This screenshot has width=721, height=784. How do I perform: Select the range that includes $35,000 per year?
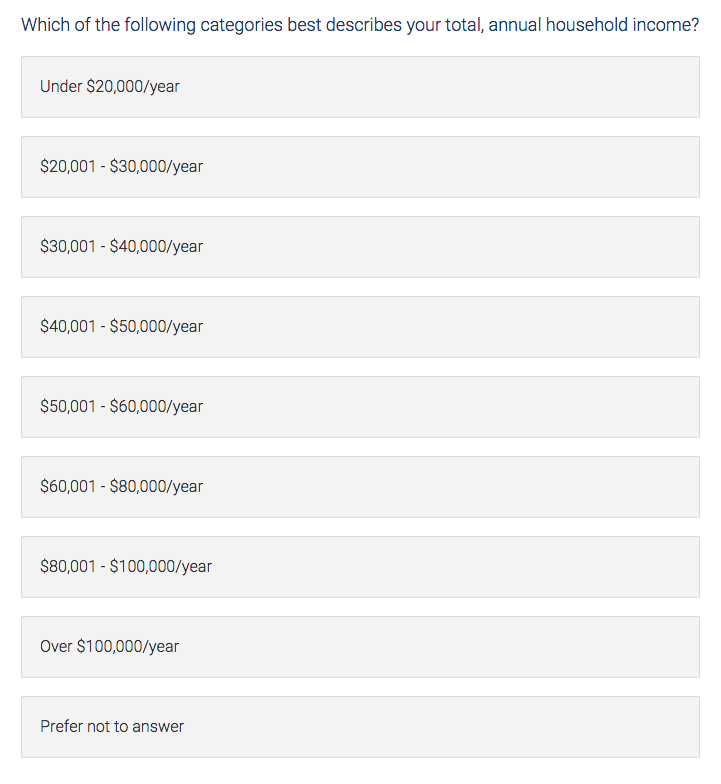(360, 247)
